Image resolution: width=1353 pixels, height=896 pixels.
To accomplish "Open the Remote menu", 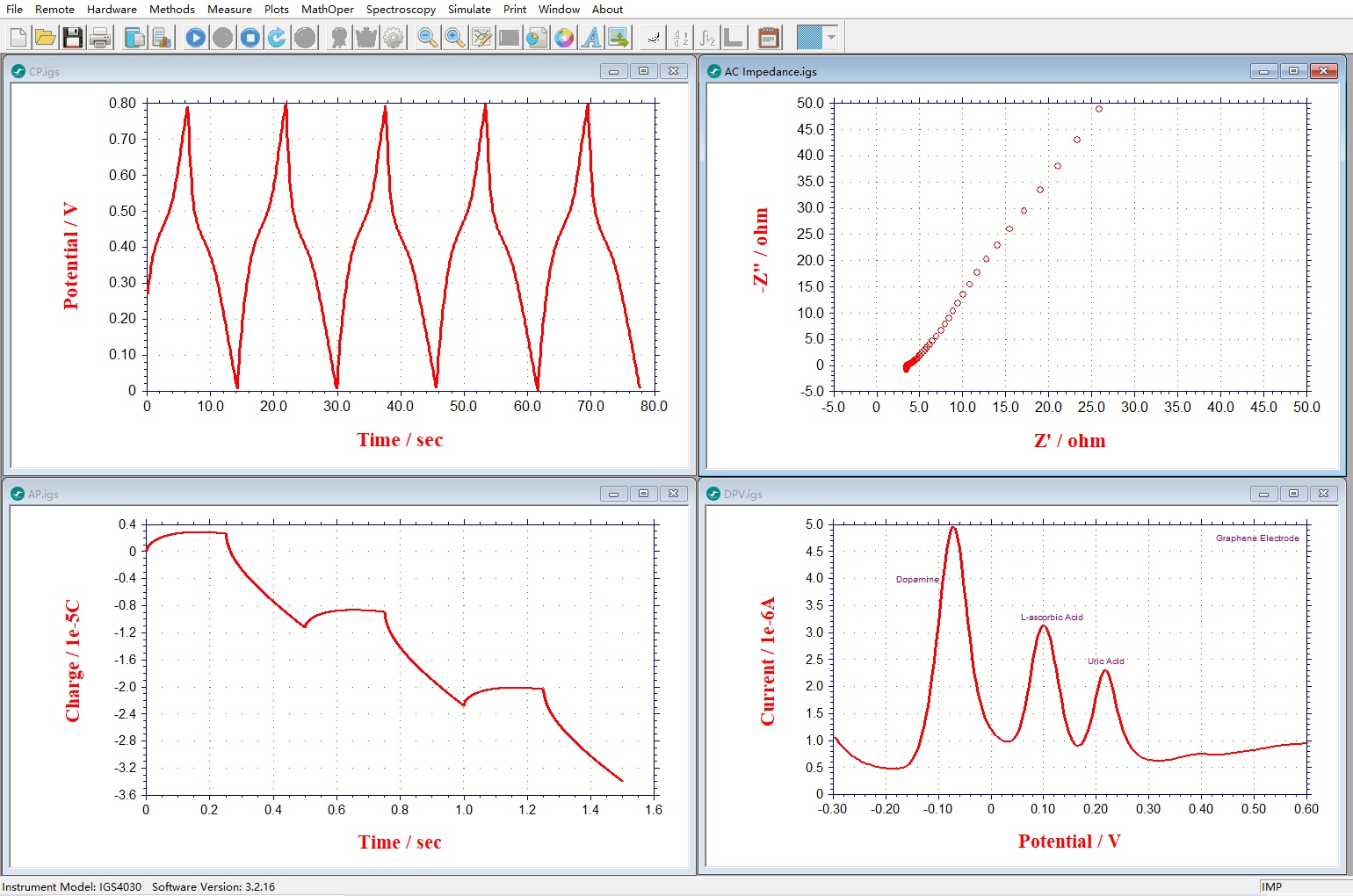I will click(x=54, y=10).
